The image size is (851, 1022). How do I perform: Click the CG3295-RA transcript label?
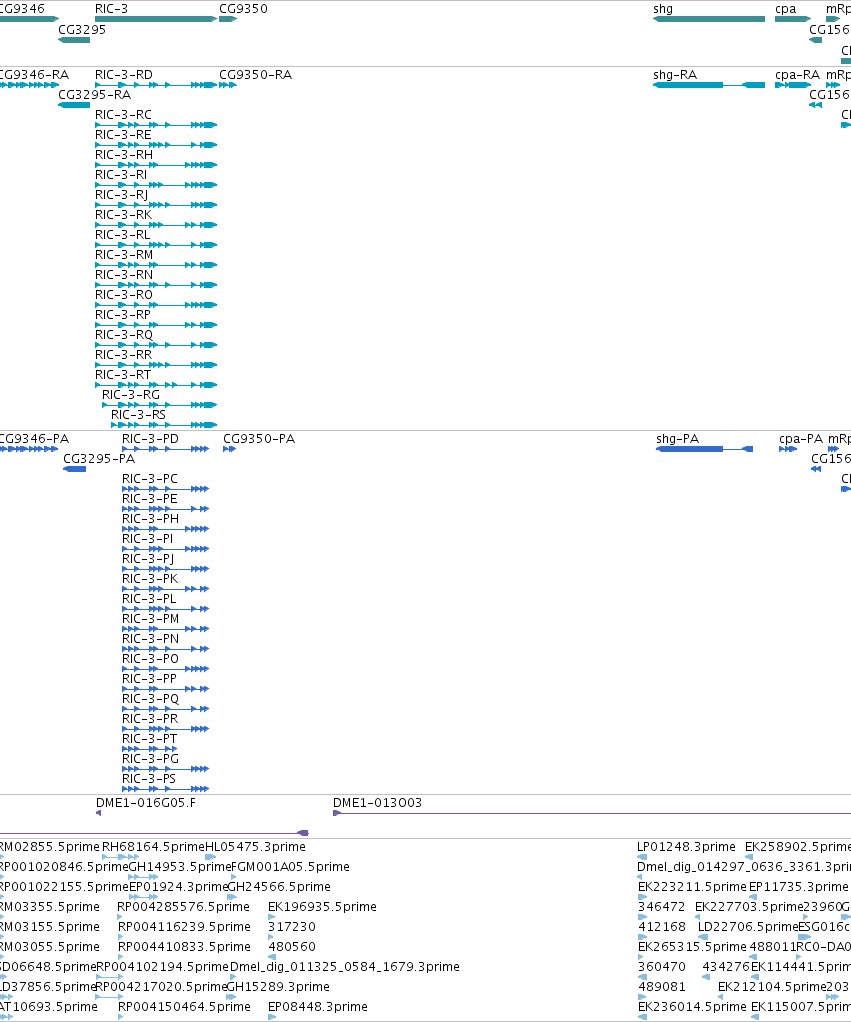(x=94, y=95)
